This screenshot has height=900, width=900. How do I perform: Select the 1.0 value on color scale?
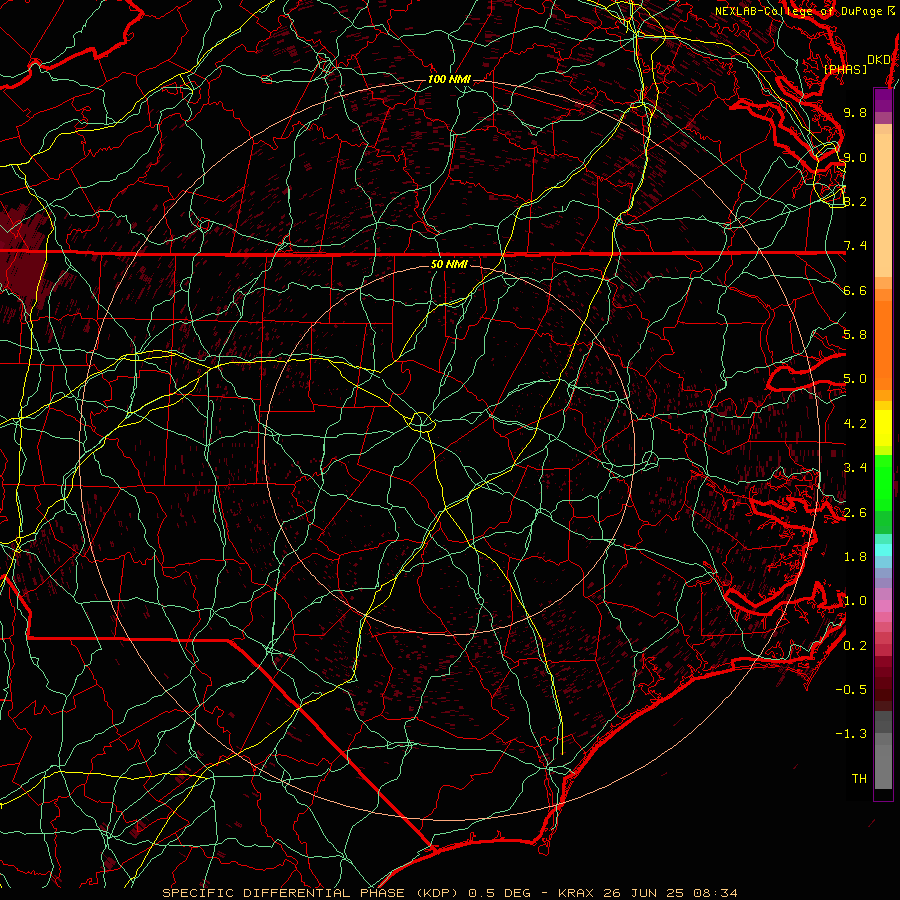[855, 601]
